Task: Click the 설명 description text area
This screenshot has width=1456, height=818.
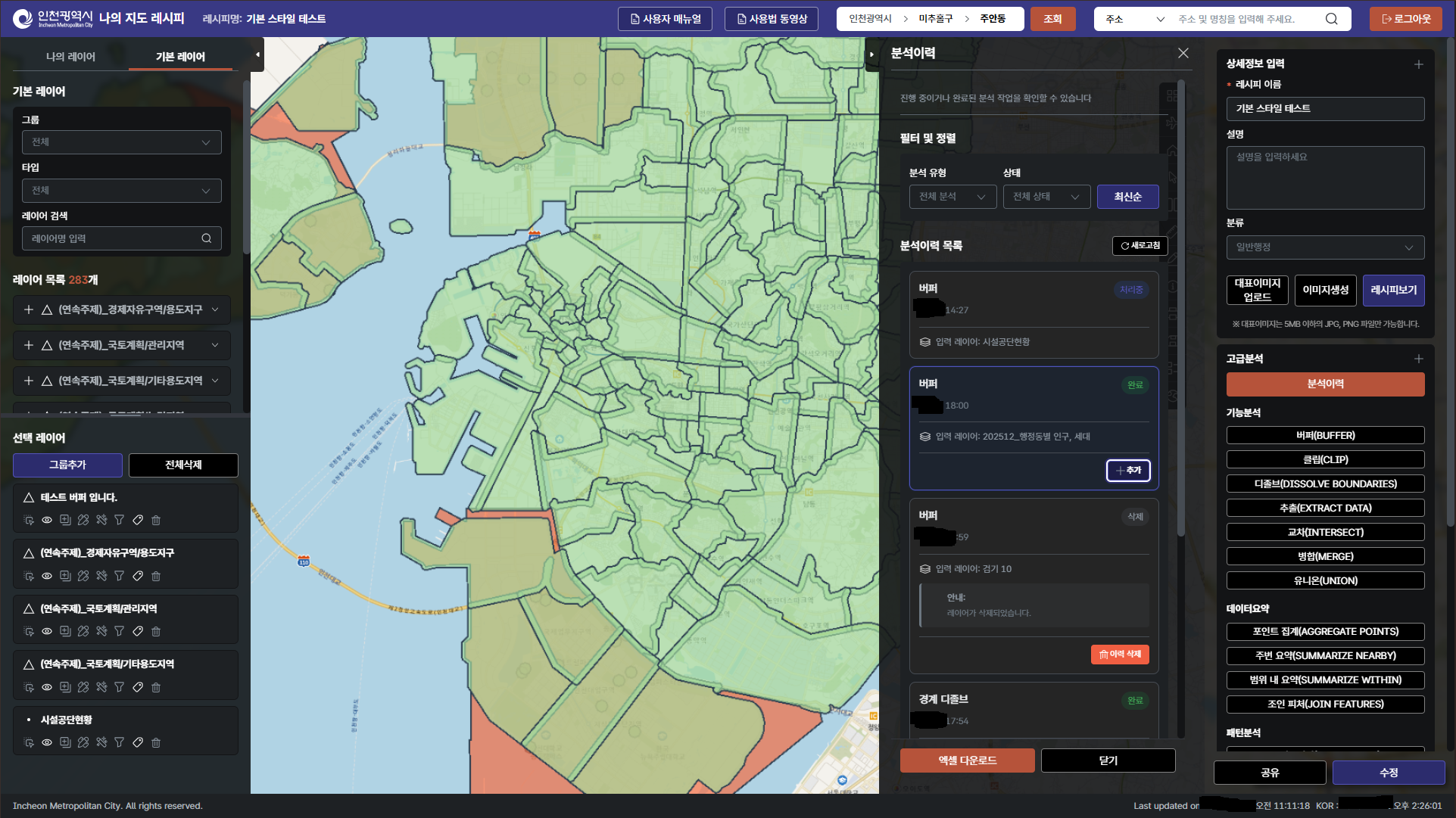Action: click(x=1324, y=178)
